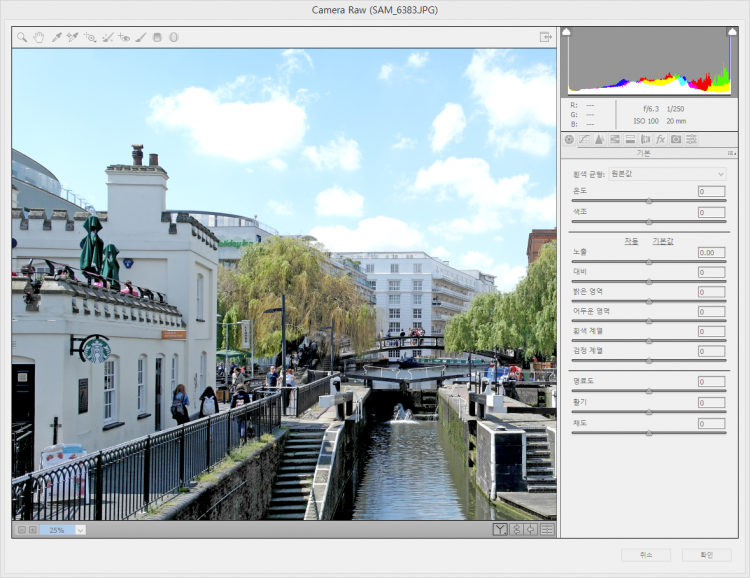Activate the Adjustment Brush tool

tap(141, 37)
